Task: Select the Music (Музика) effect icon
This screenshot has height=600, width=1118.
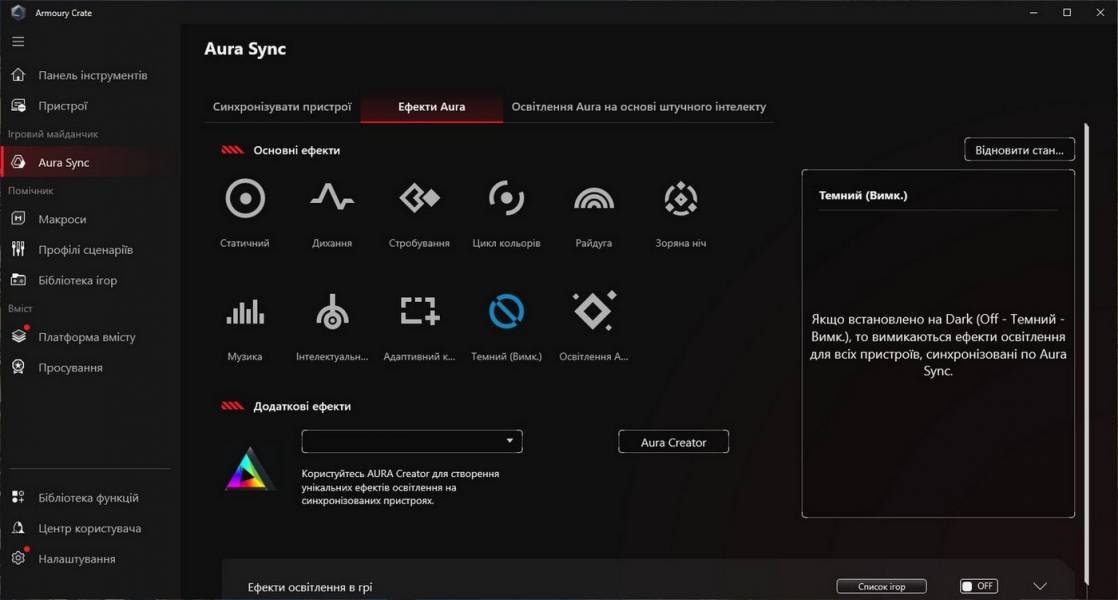Action: [x=245, y=311]
